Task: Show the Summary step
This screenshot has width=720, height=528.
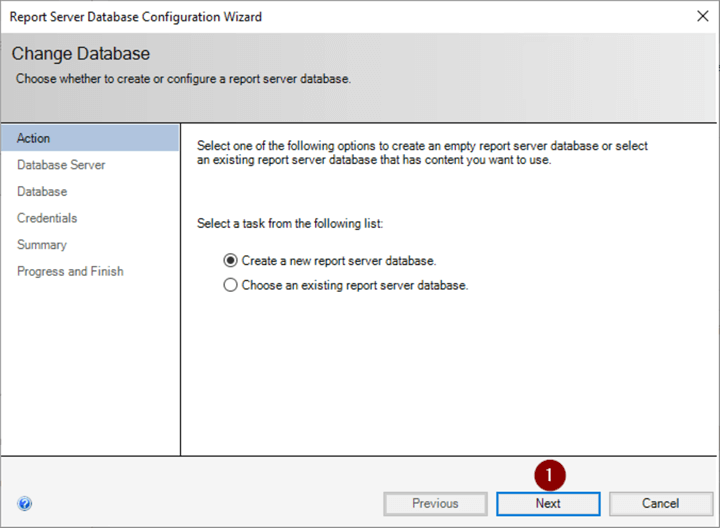Action: [x=42, y=245]
